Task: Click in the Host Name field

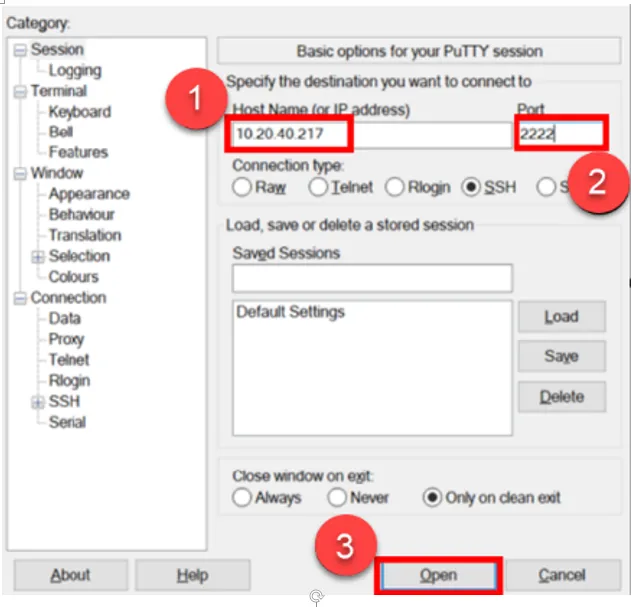Action: (370, 134)
